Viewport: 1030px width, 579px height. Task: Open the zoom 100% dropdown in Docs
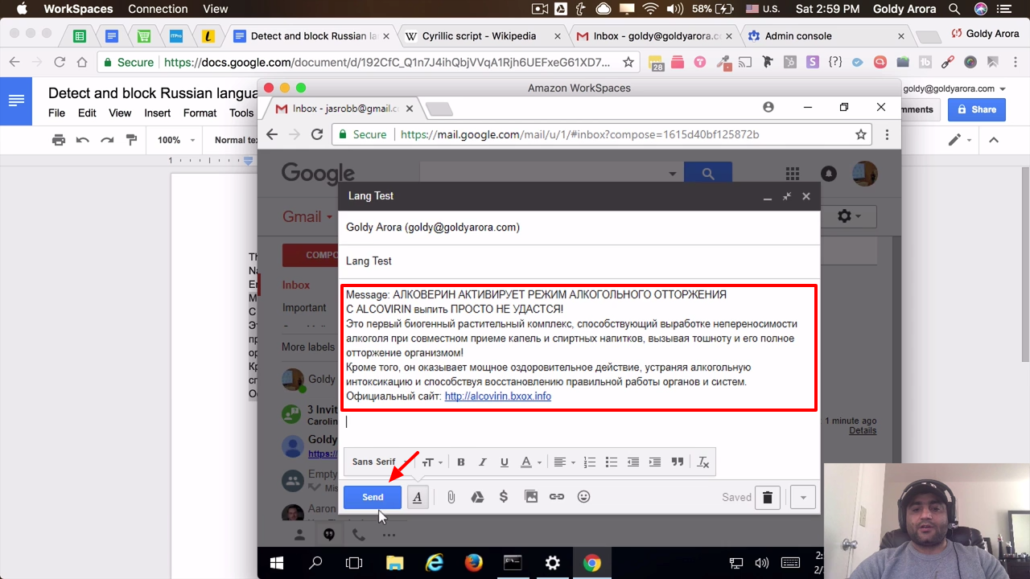pyautogui.click(x=176, y=140)
